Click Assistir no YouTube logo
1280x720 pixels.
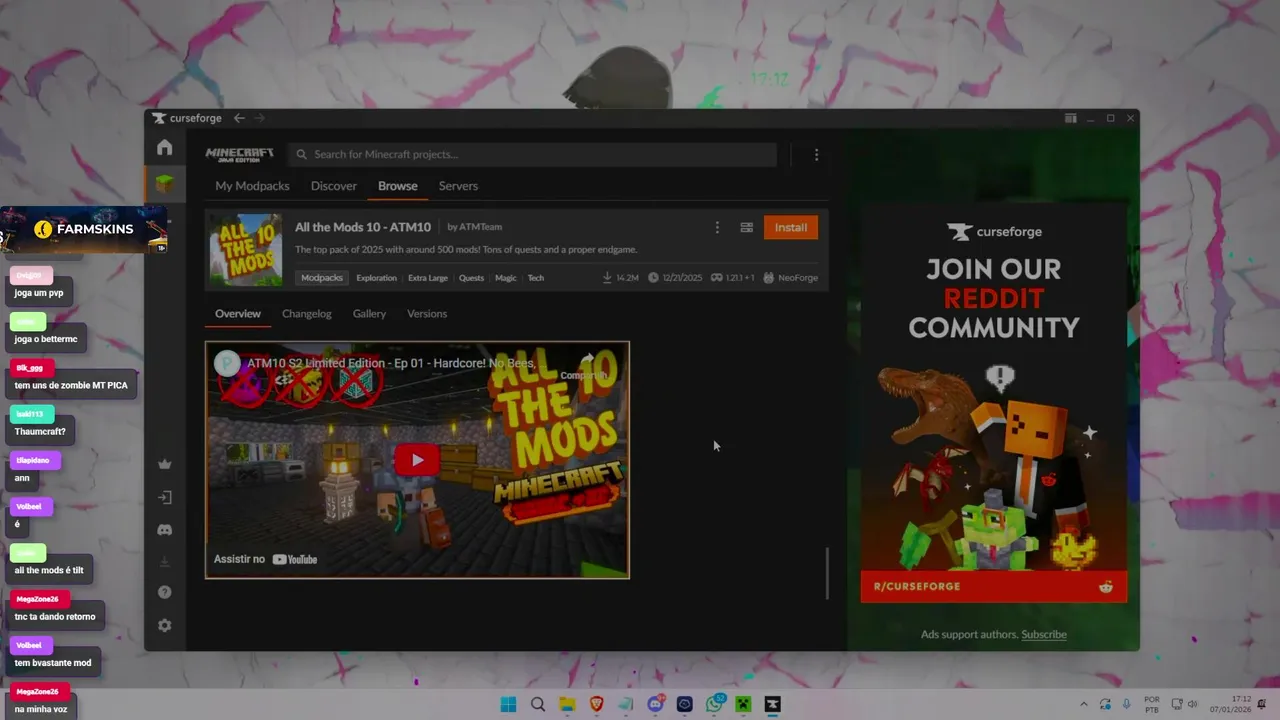(266, 559)
